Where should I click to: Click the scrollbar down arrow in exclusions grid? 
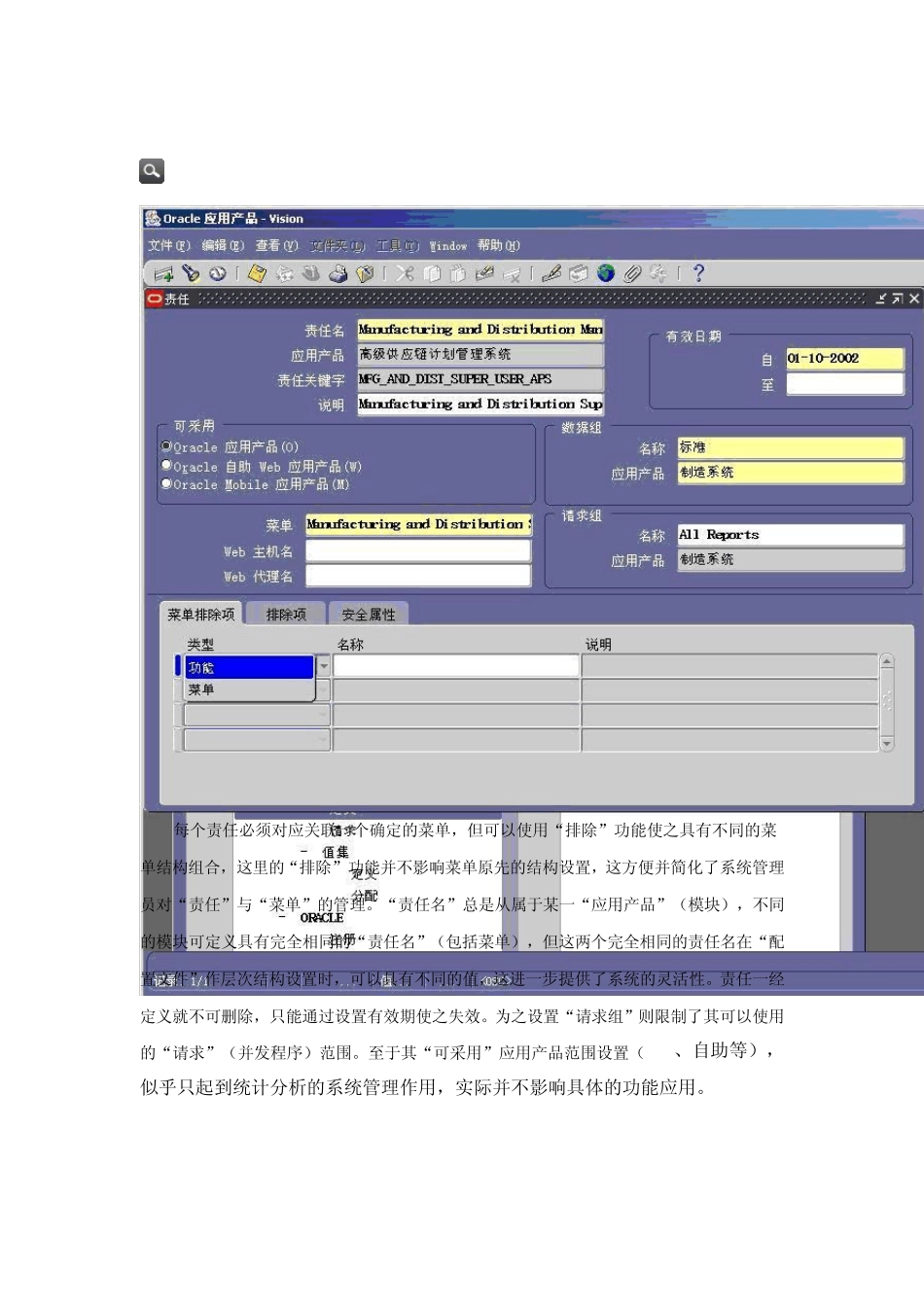coord(886,744)
